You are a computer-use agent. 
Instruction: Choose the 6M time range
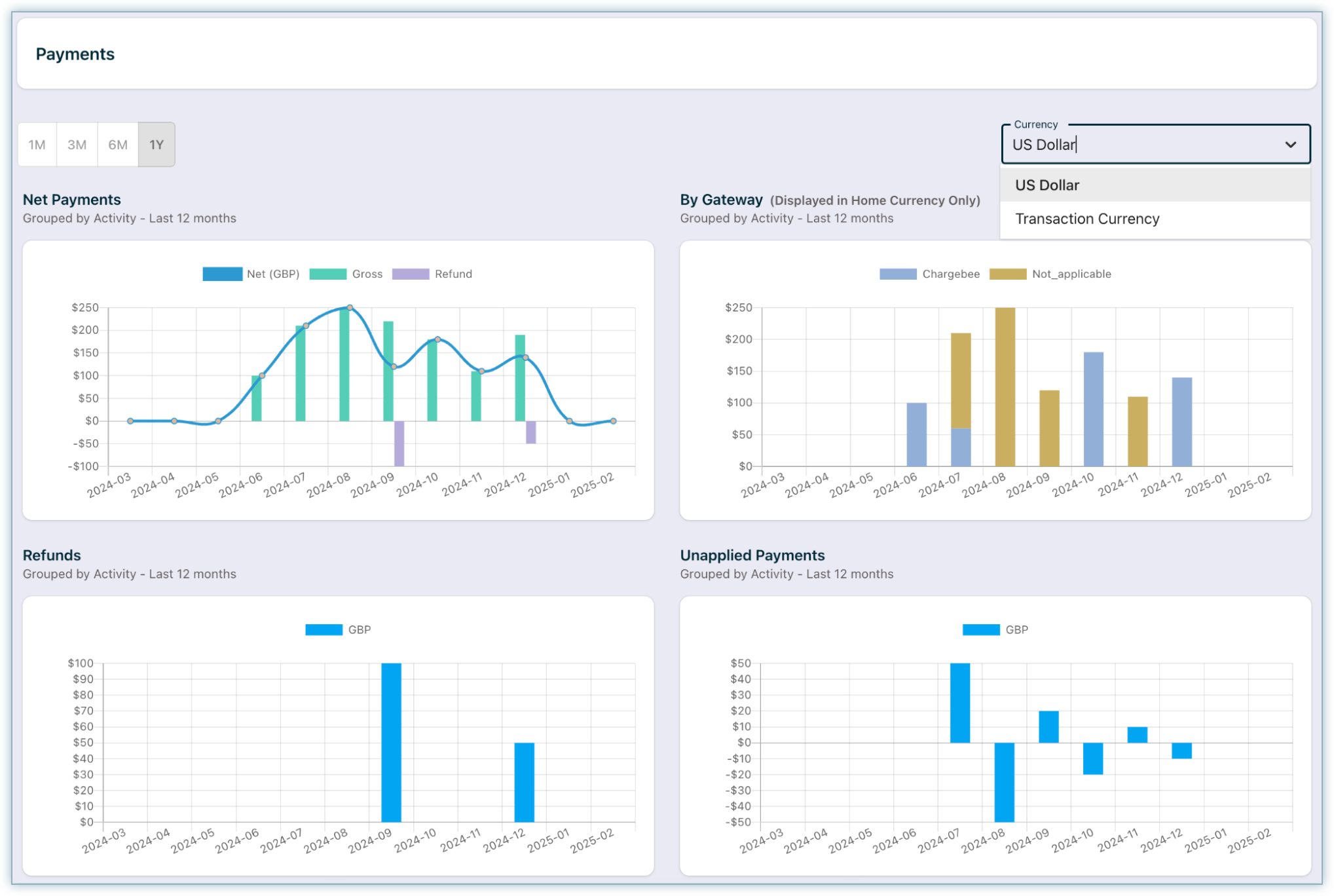click(x=118, y=145)
